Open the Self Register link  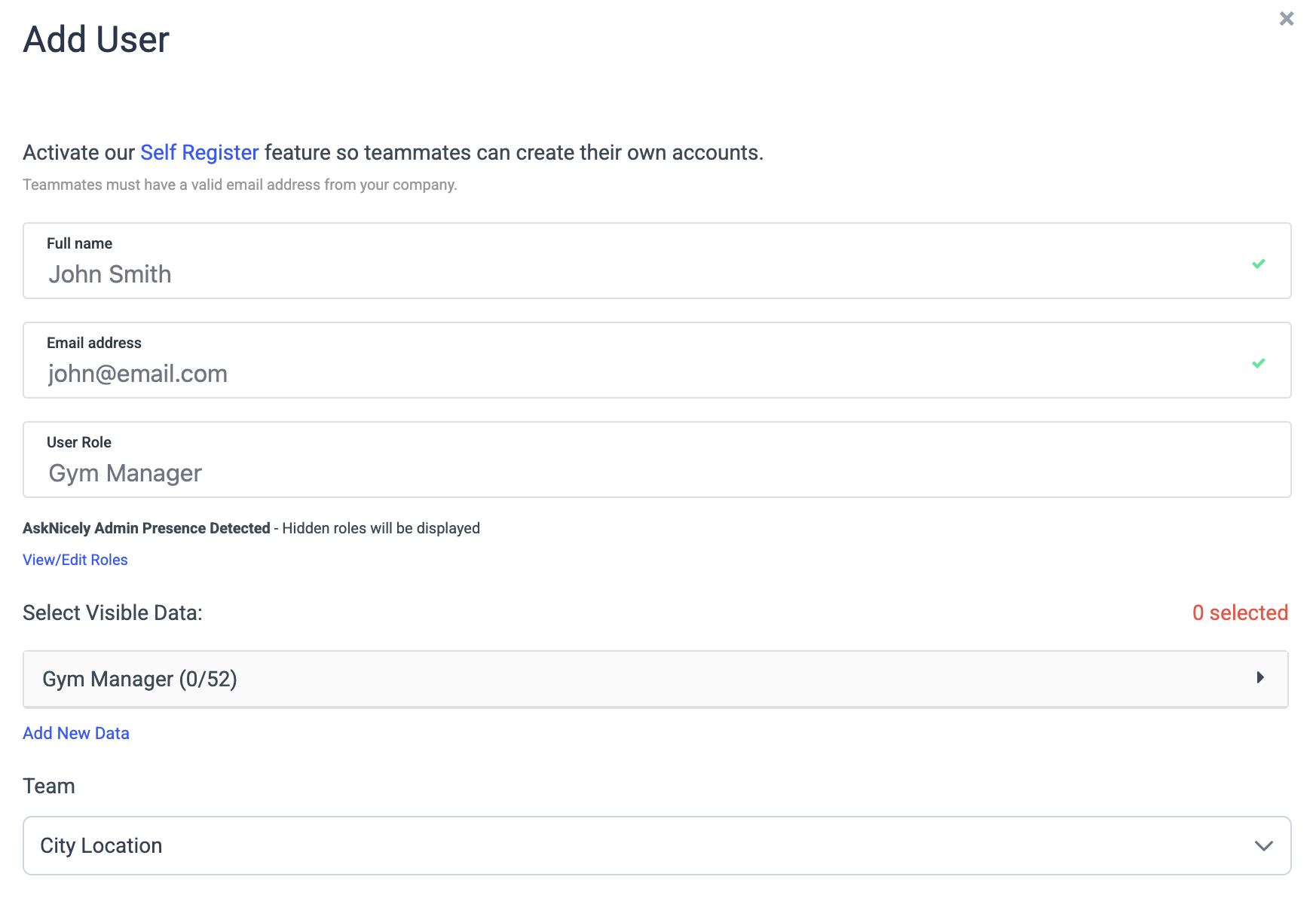point(199,153)
